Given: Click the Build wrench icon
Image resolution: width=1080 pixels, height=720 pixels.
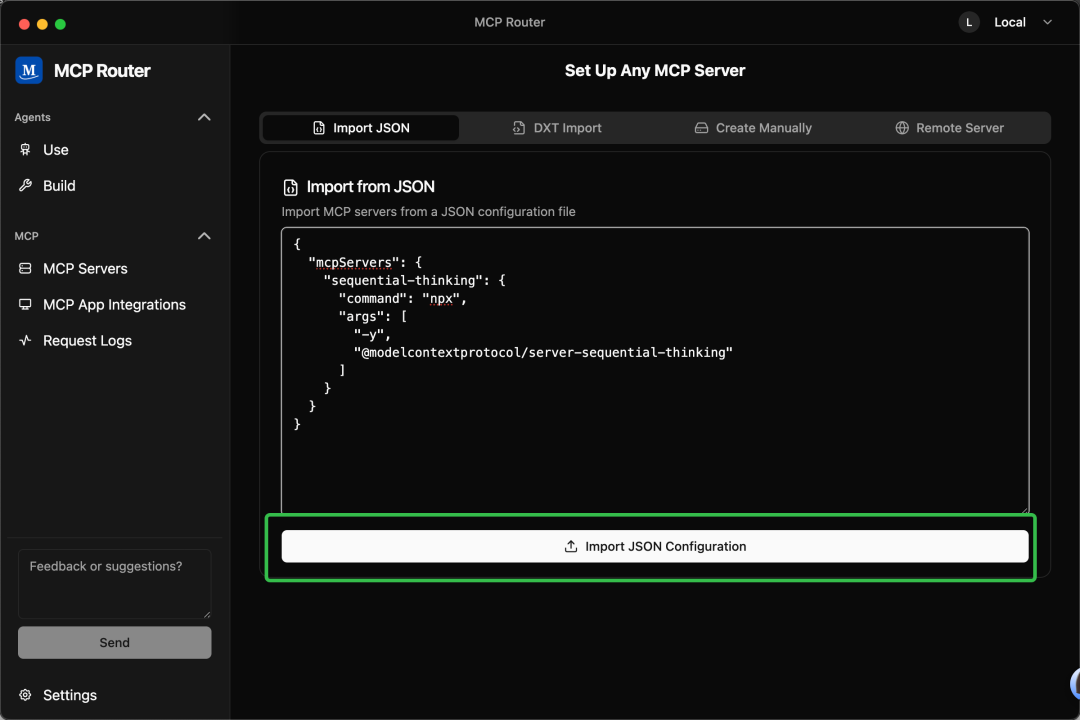Looking at the screenshot, I should pos(25,186).
